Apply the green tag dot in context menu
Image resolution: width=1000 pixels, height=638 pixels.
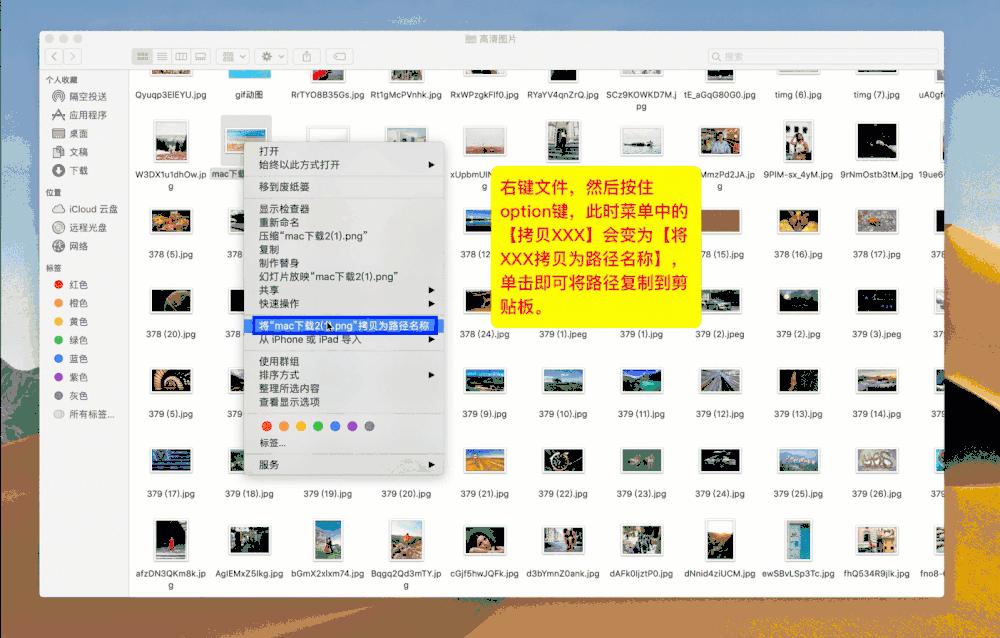pos(318,426)
